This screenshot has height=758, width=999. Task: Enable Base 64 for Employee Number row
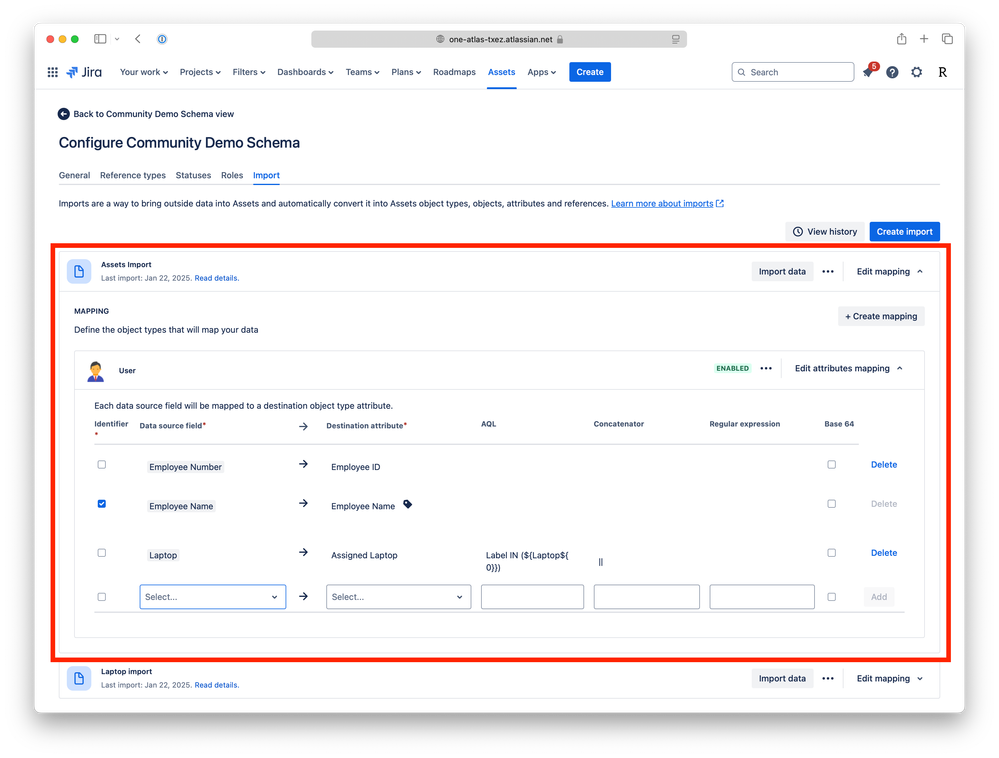coord(831,464)
